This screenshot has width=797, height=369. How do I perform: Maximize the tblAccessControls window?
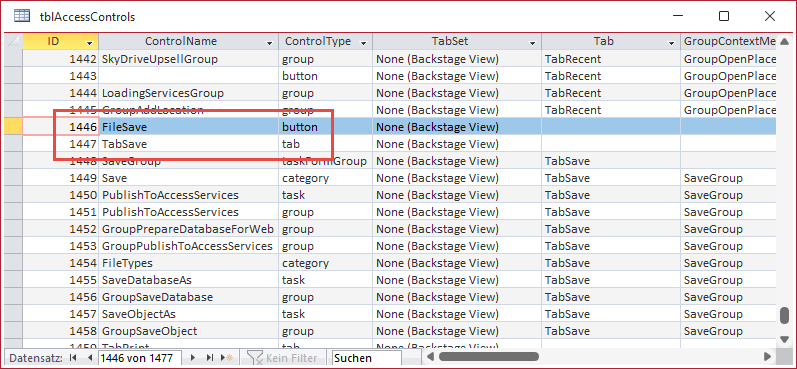click(724, 16)
